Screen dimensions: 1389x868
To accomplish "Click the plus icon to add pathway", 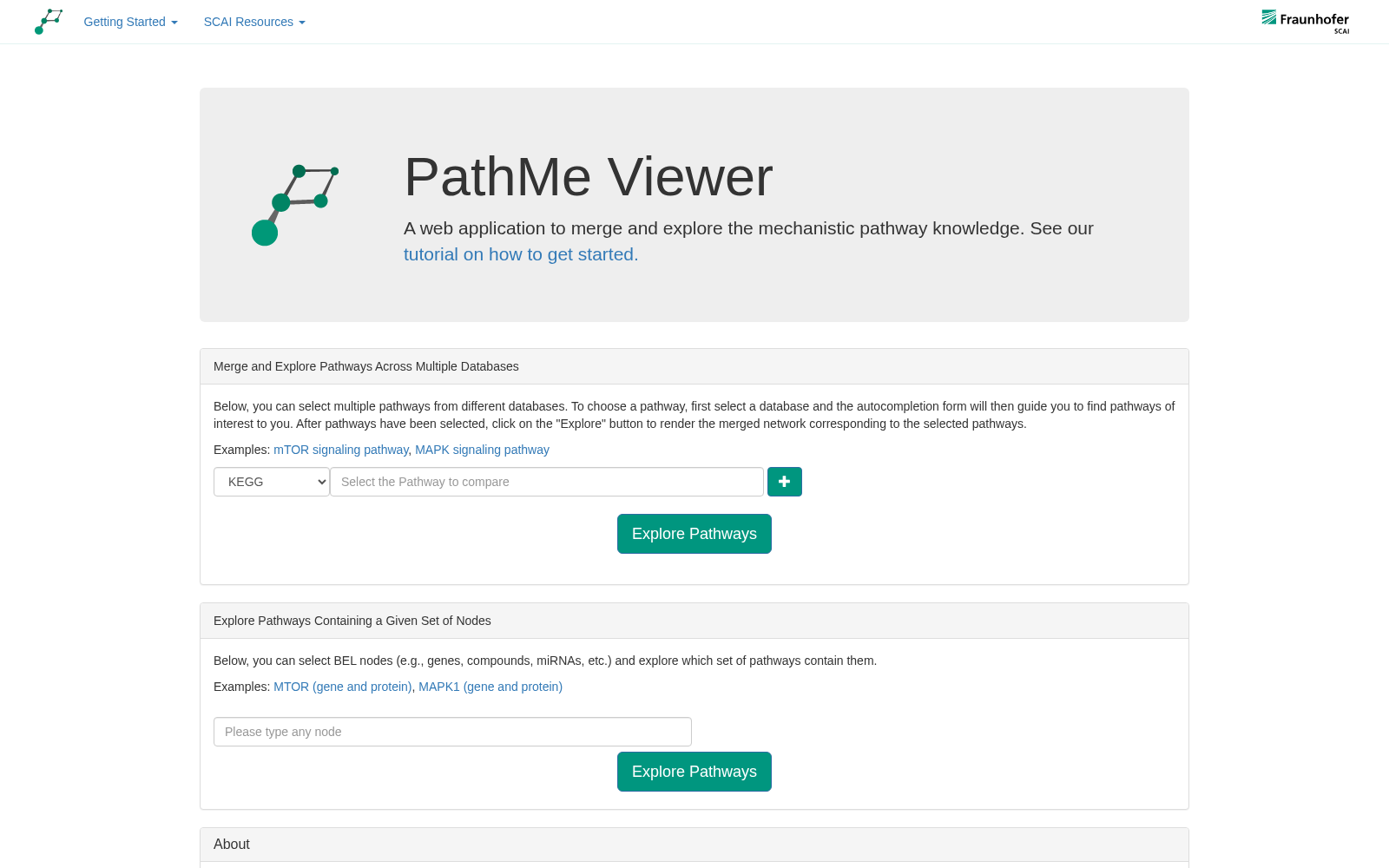I will (x=785, y=482).
